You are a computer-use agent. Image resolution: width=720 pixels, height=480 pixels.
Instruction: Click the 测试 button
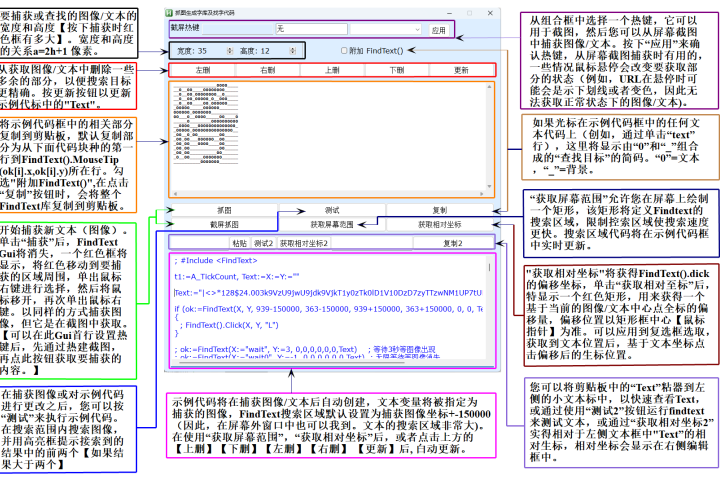pos(332,210)
